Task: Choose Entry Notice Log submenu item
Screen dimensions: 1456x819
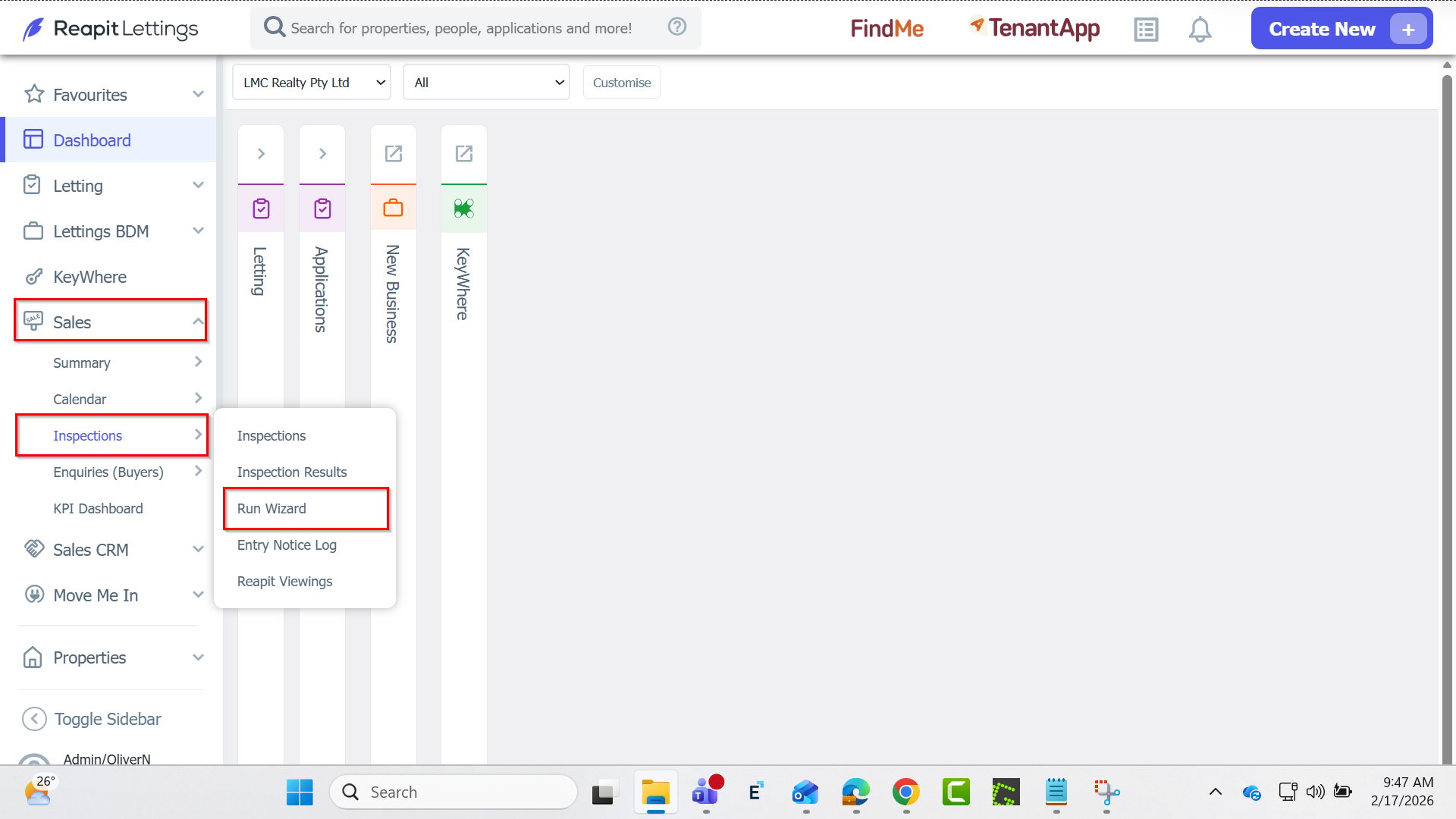Action: click(287, 544)
